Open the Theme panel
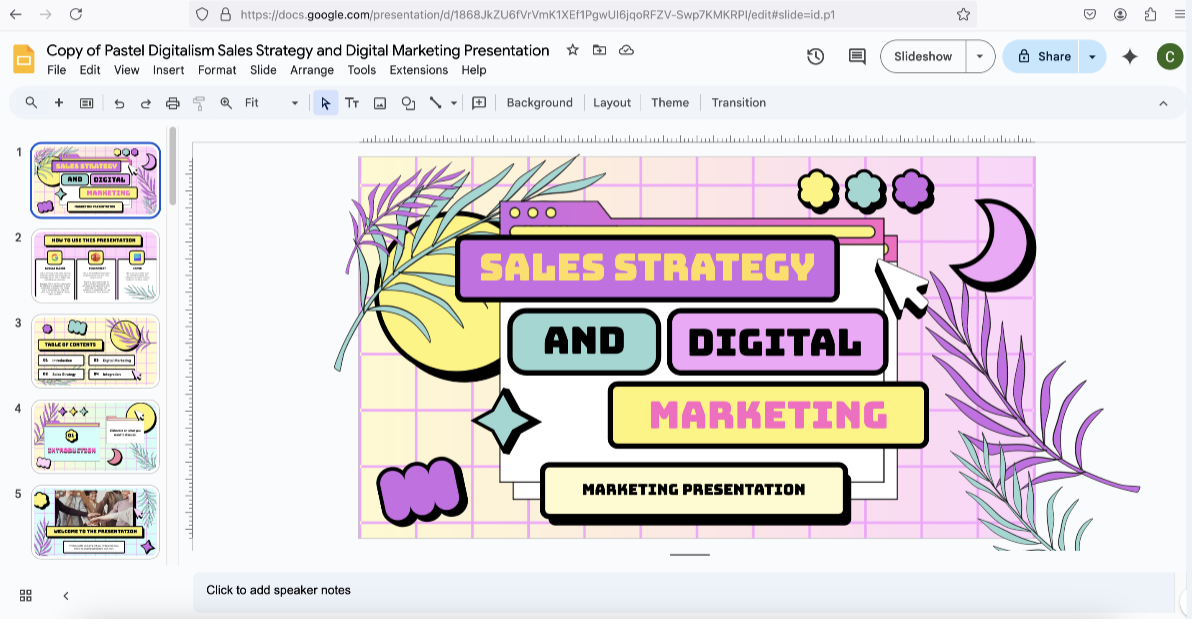The height and width of the screenshot is (619, 1192). click(x=670, y=103)
